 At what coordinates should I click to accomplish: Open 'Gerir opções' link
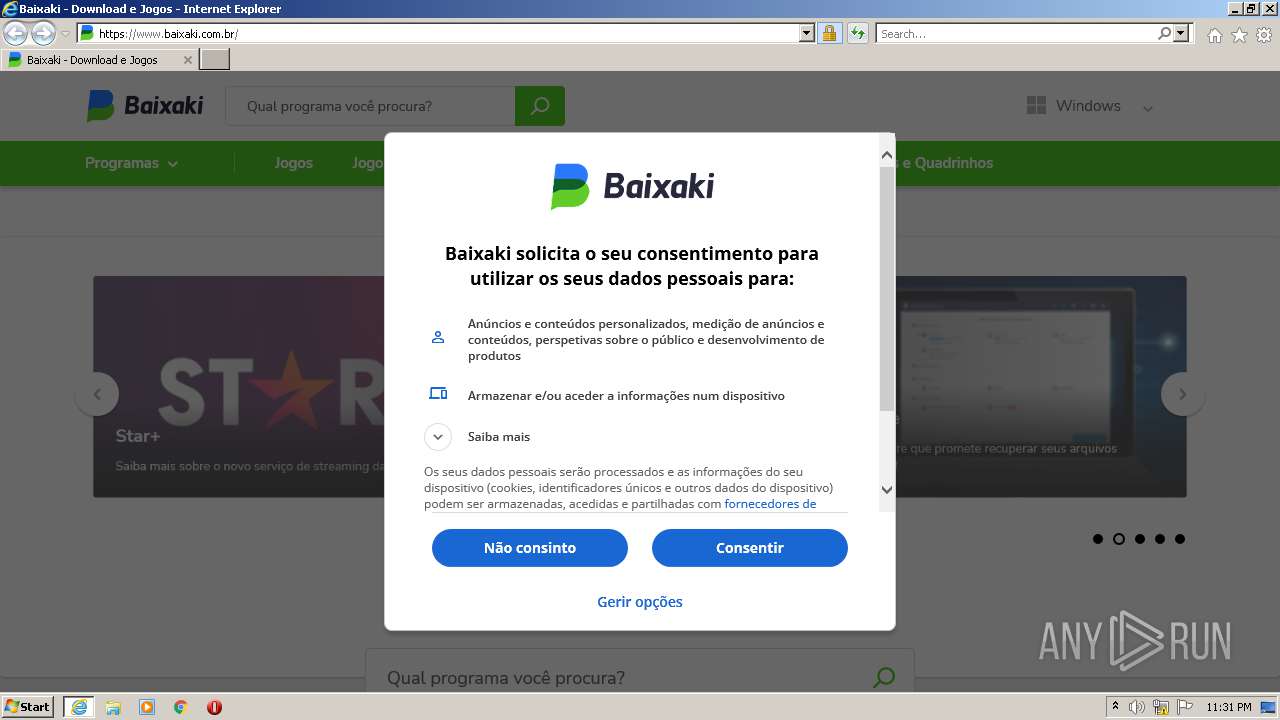click(640, 602)
